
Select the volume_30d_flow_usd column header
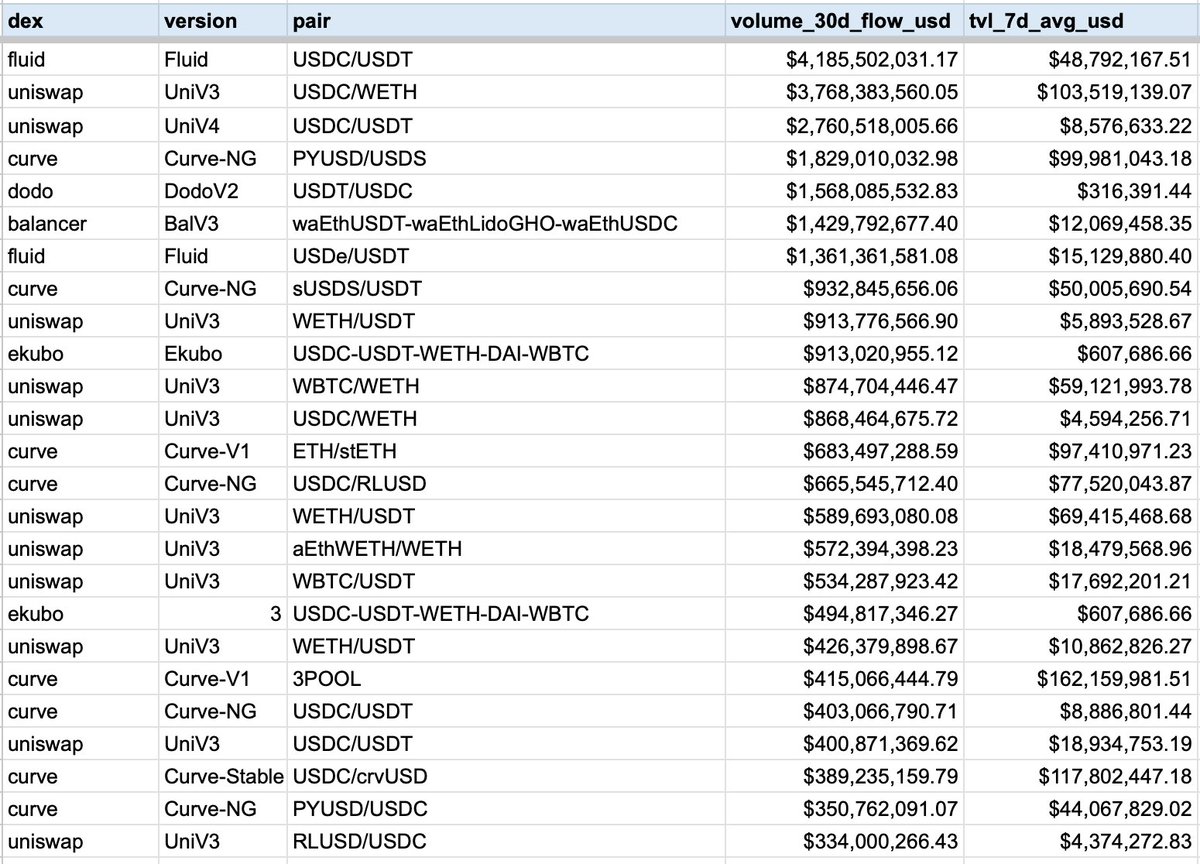[x=846, y=20]
